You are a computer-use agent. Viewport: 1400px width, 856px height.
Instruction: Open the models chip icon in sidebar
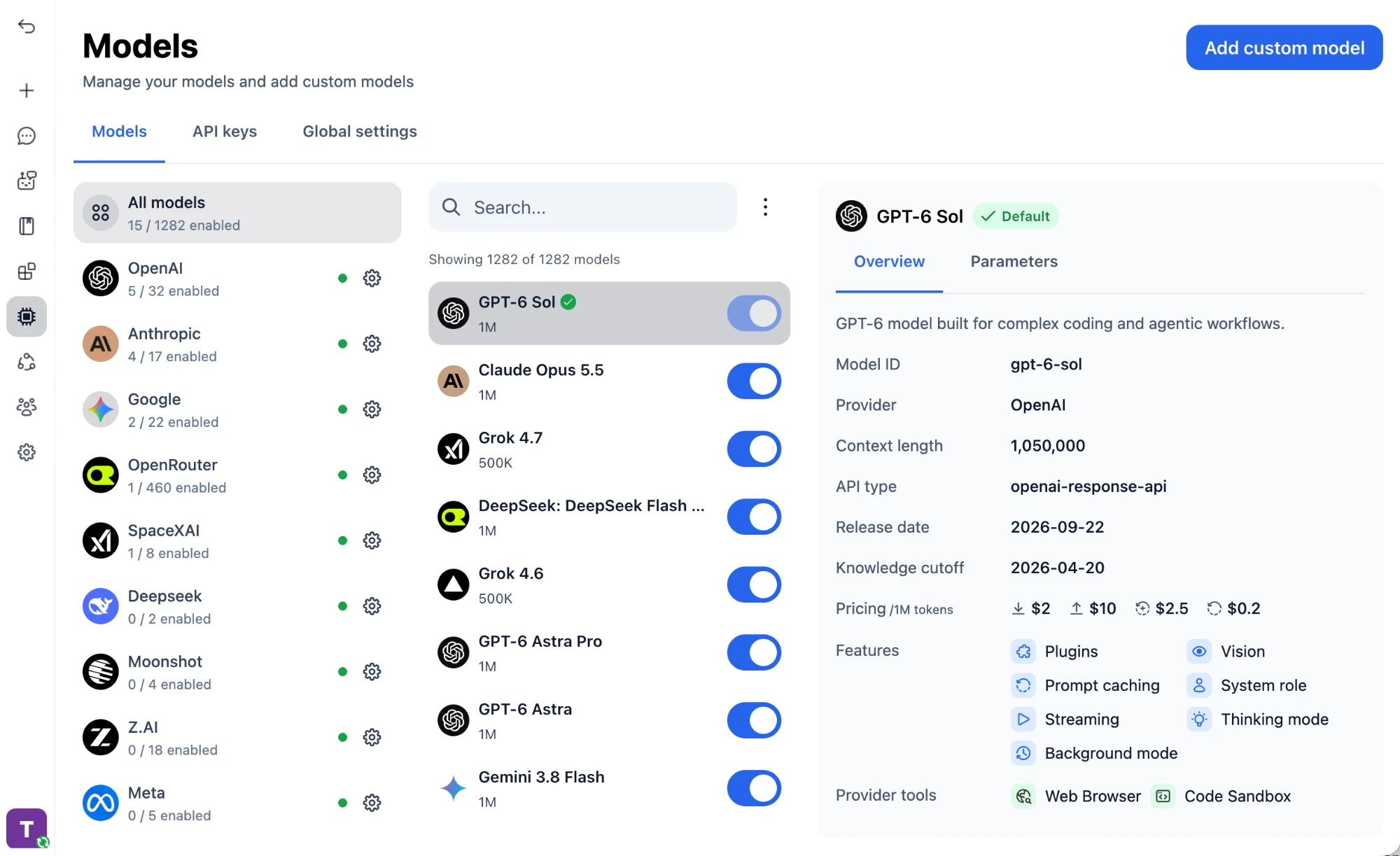[27, 316]
